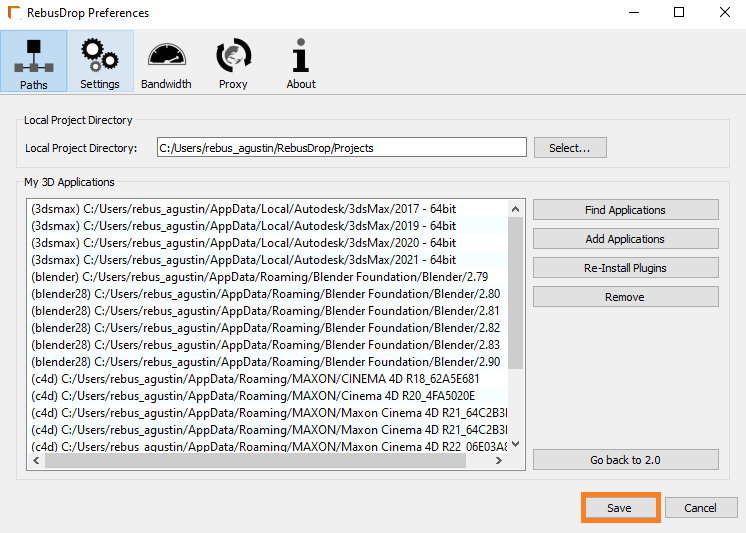Click the Add Applications button
Viewport: 746px width, 533px height.
(625, 239)
